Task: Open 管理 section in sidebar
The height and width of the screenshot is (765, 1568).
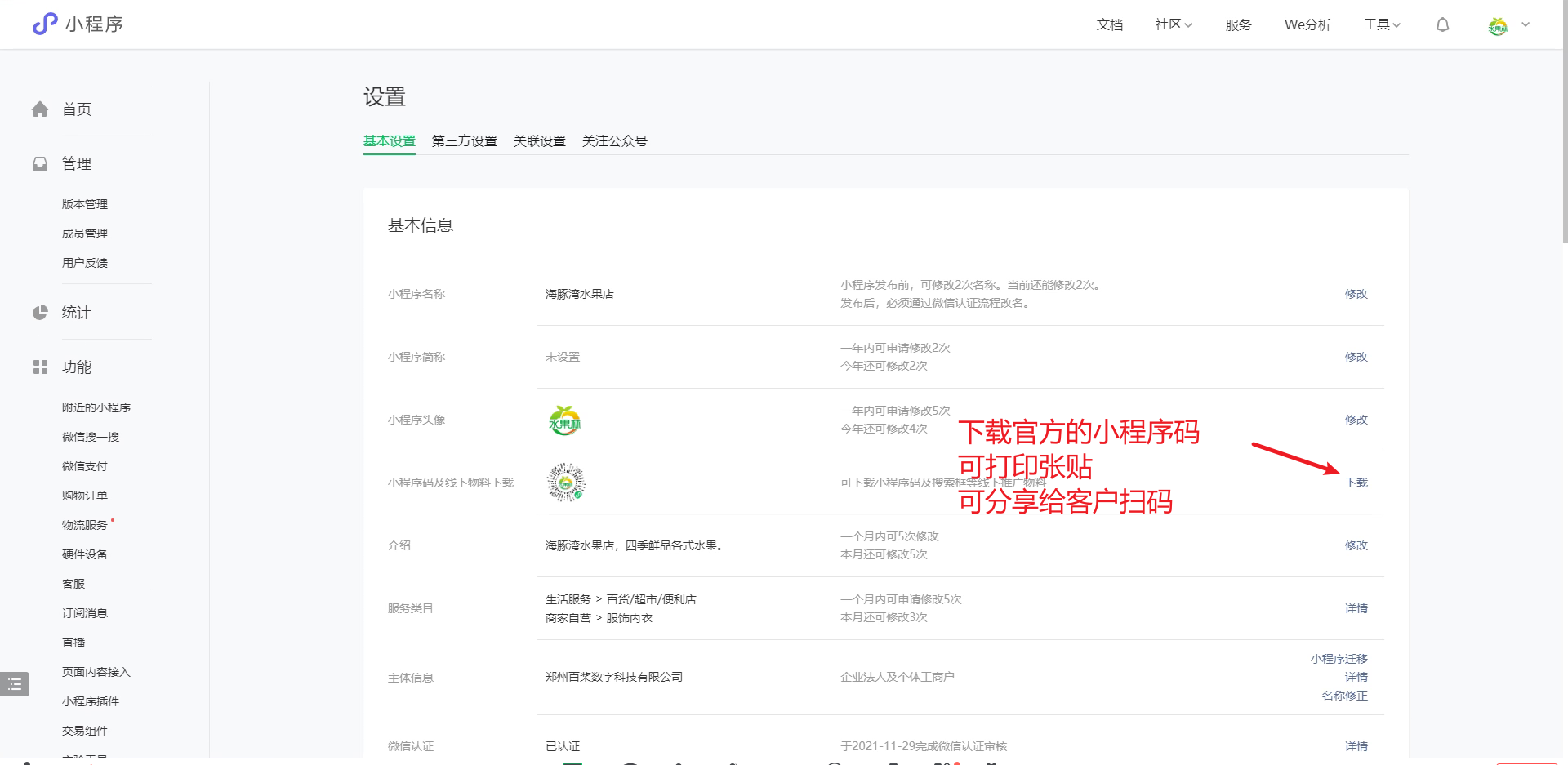Action: [77, 164]
